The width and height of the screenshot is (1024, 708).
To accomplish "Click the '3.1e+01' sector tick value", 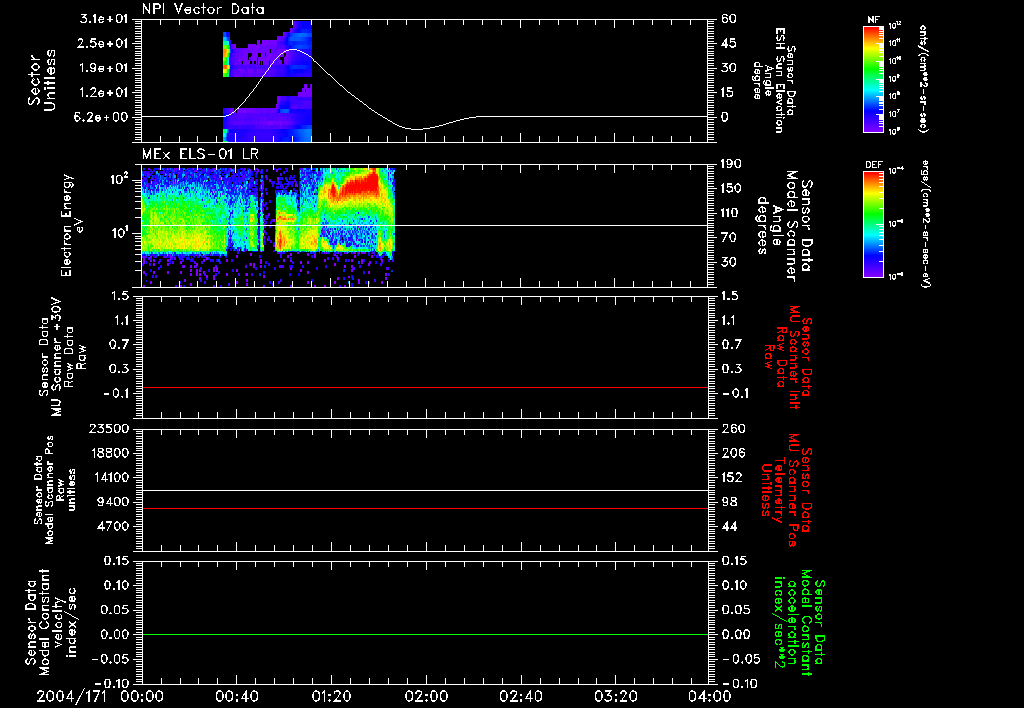I will pyautogui.click(x=104, y=19).
